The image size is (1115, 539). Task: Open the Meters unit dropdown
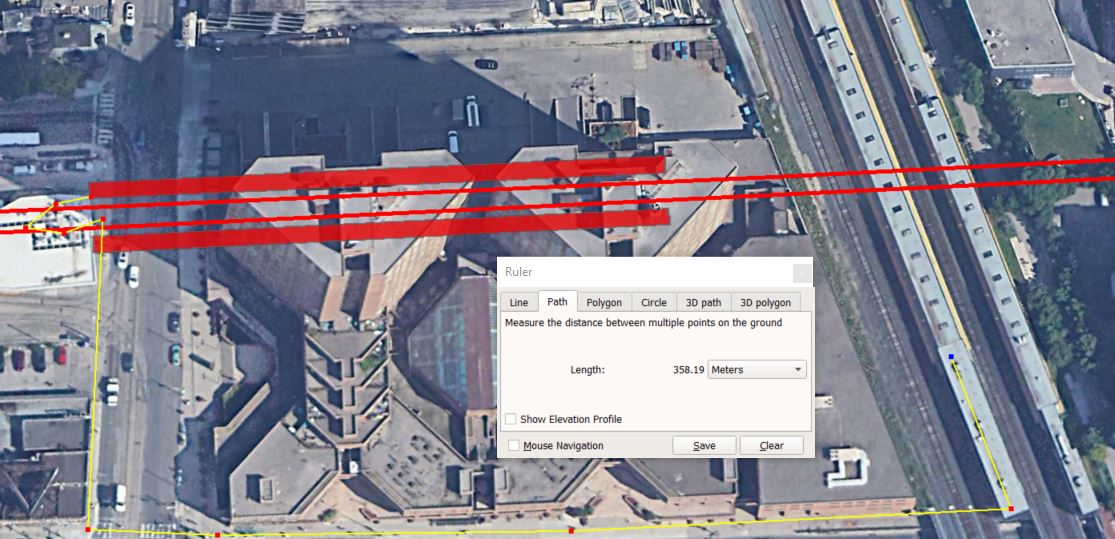757,370
